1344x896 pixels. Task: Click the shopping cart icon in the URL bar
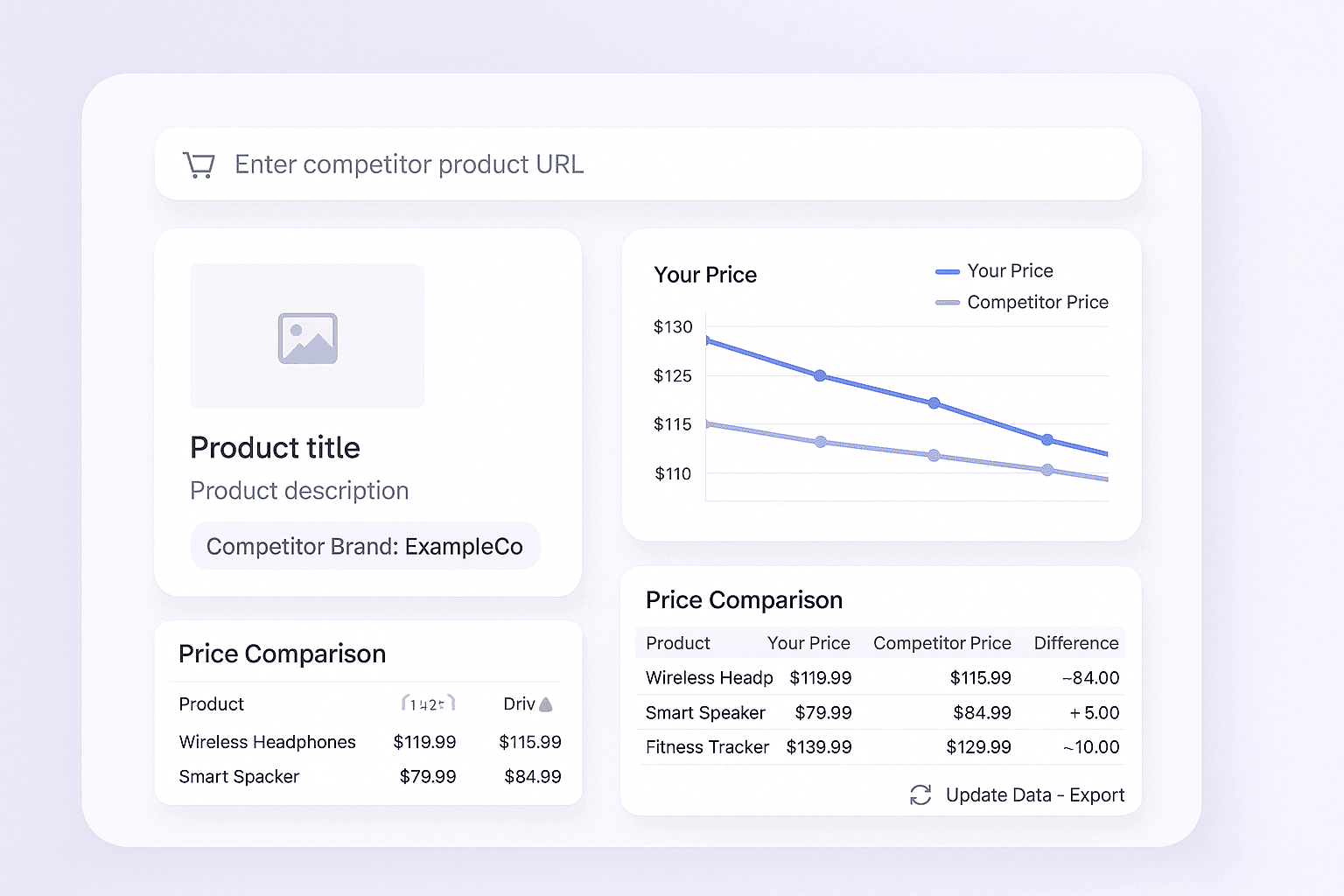(x=199, y=164)
